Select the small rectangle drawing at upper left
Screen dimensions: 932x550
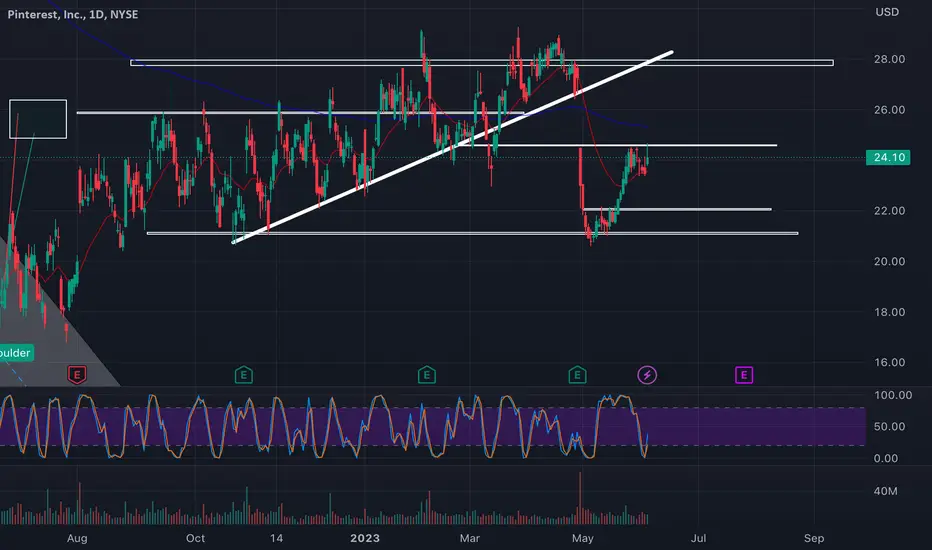pos(38,119)
